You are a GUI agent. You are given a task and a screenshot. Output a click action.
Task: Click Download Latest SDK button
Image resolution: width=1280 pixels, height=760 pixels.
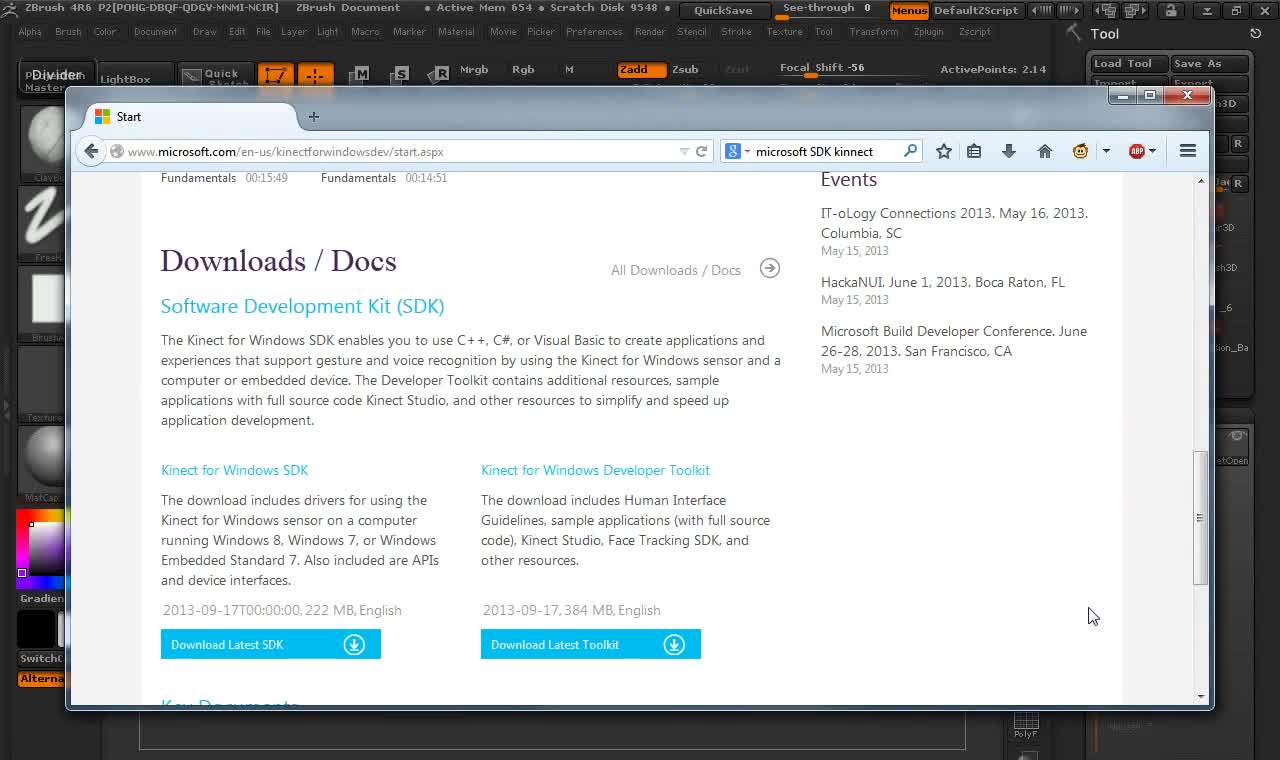pos(271,644)
